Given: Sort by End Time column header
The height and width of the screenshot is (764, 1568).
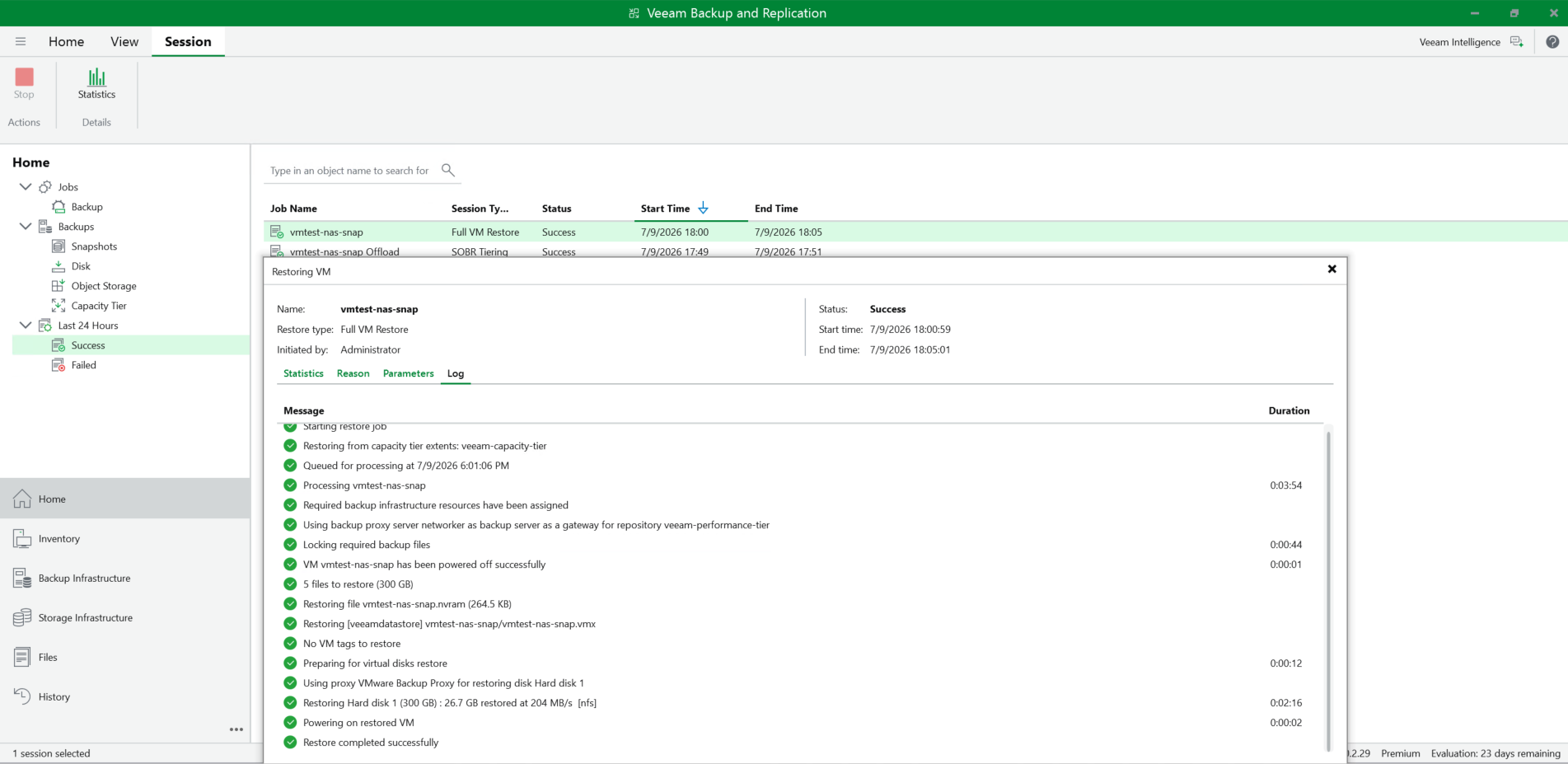Looking at the screenshot, I should click(776, 209).
